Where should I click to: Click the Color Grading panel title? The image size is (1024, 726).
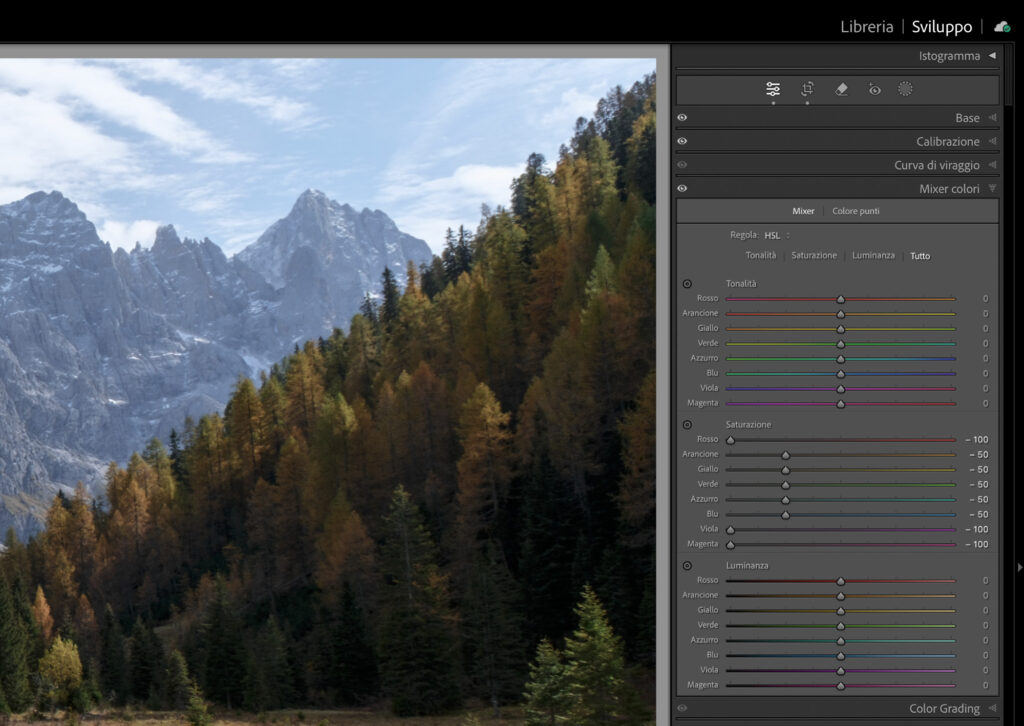click(x=944, y=708)
